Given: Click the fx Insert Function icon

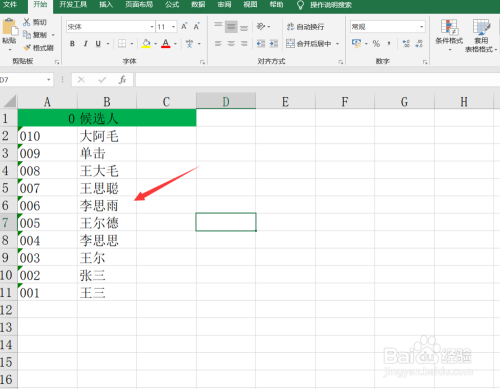Looking at the screenshot, I should (x=122, y=80).
